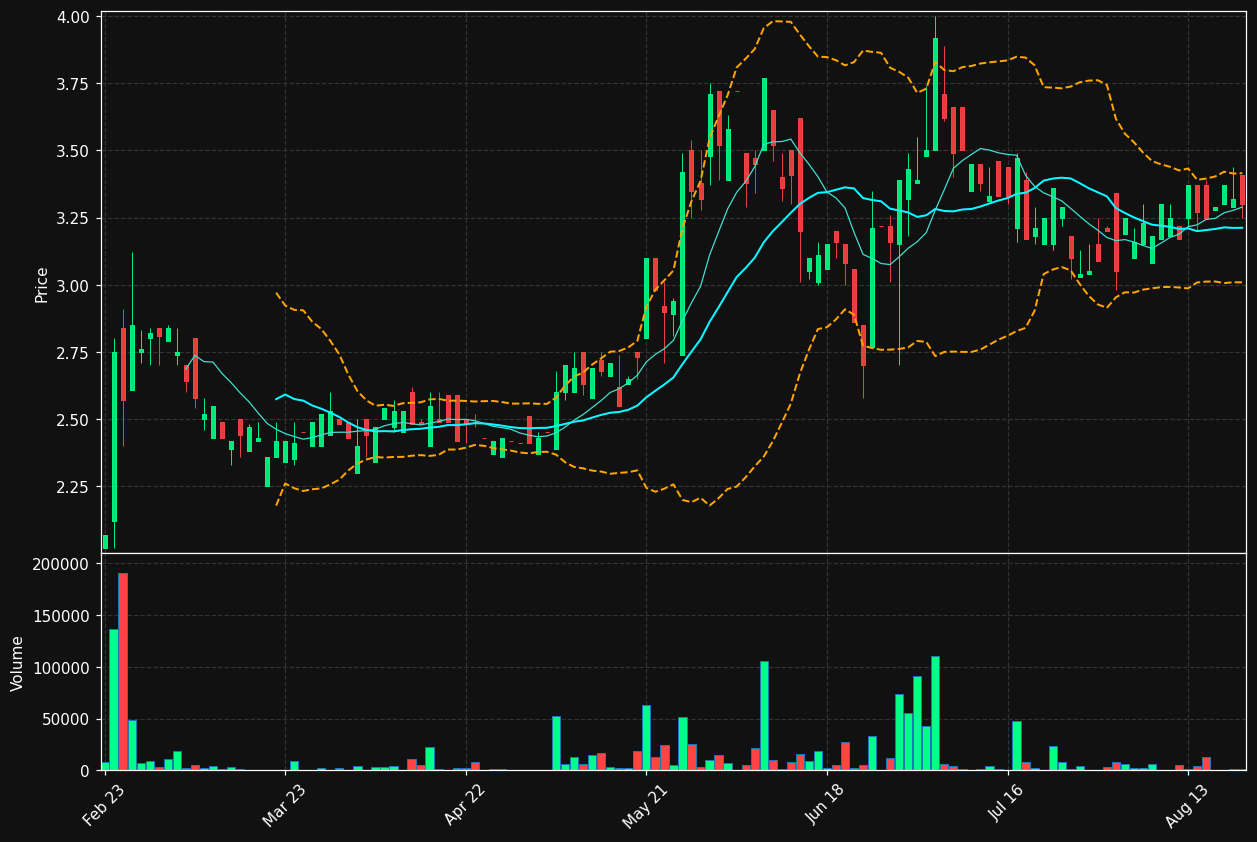Image resolution: width=1257 pixels, height=842 pixels.
Task: Click the 3.50 price tick label
Action: click(x=75, y=151)
